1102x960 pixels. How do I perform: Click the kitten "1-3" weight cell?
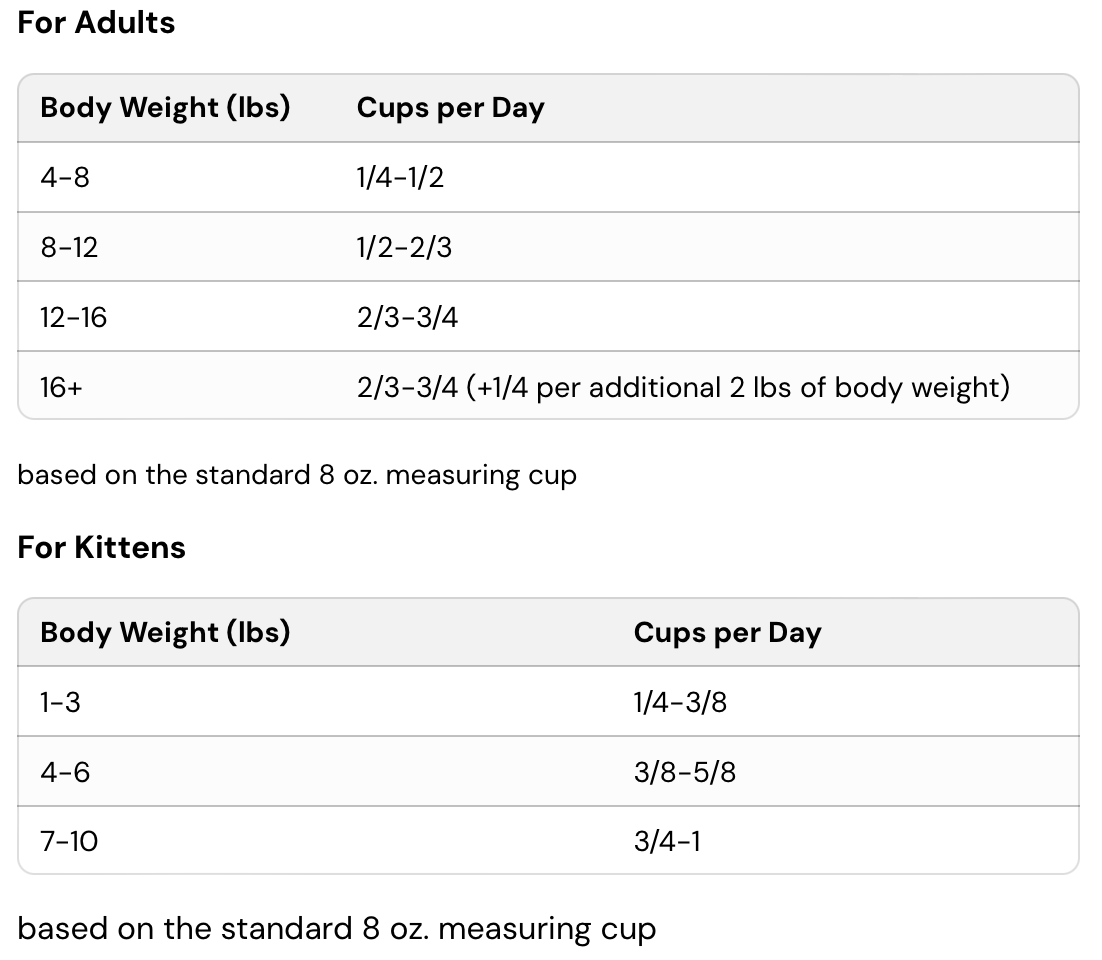coord(60,702)
